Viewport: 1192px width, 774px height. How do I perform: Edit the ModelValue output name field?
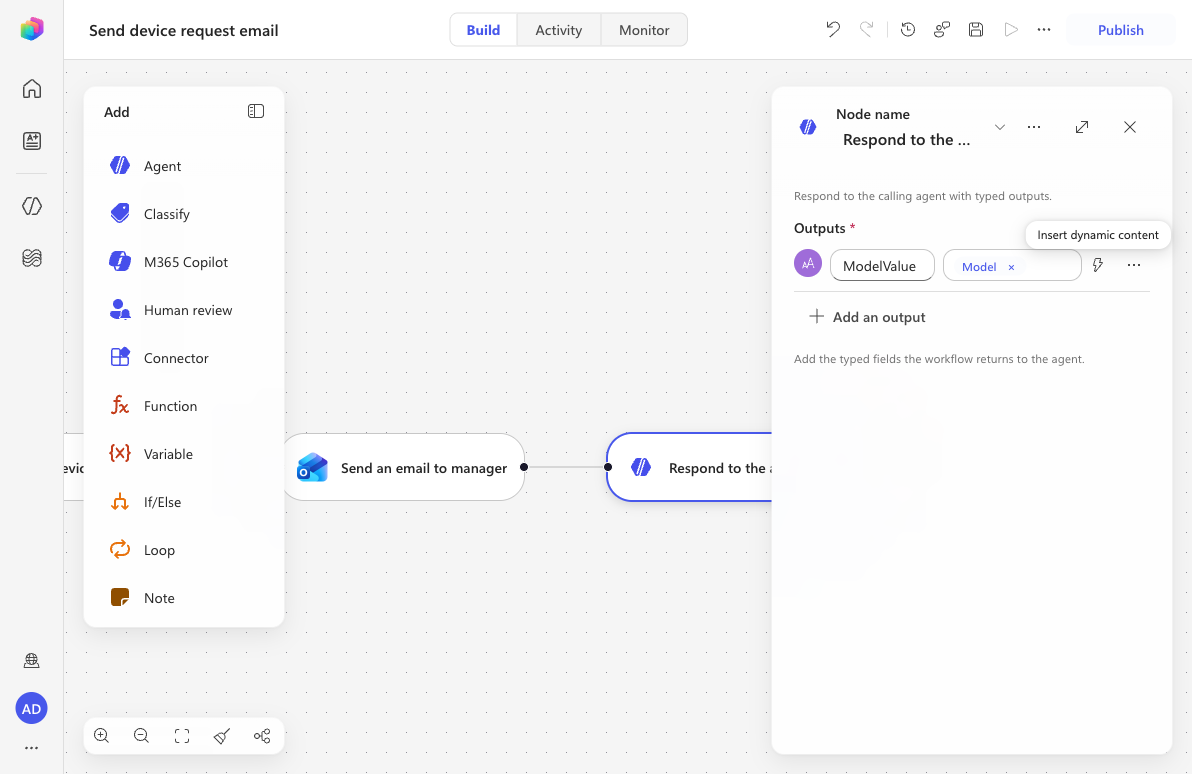click(x=882, y=265)
